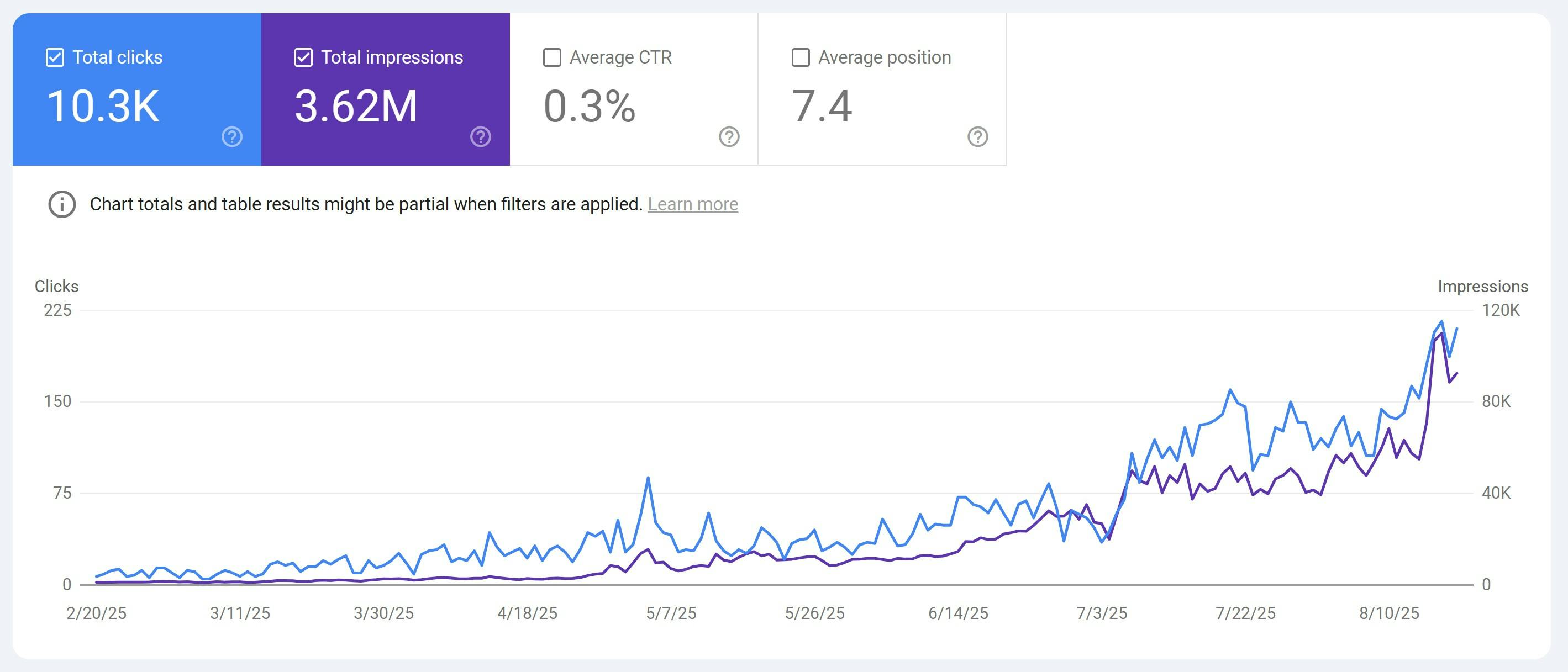Click the 7.4 average position value
Screen dimensions: 1568x672
pos(821,107)
